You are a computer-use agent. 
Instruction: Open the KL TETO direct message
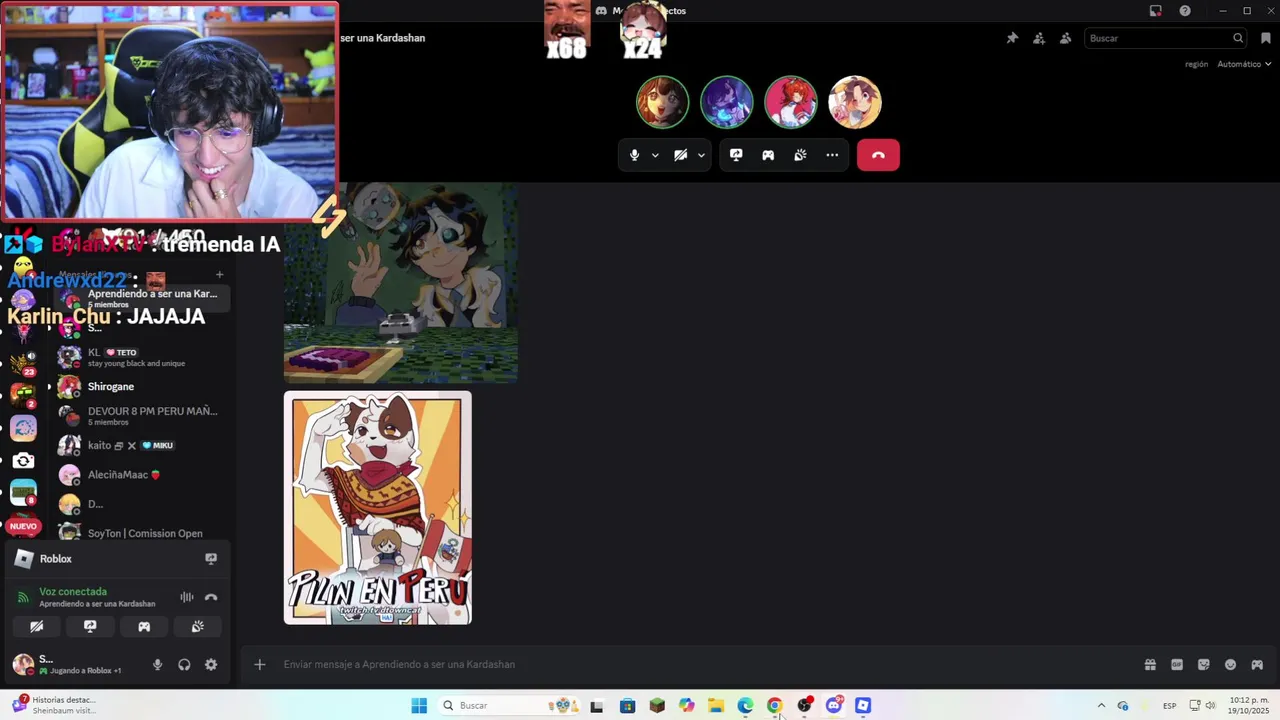[142, 357]
